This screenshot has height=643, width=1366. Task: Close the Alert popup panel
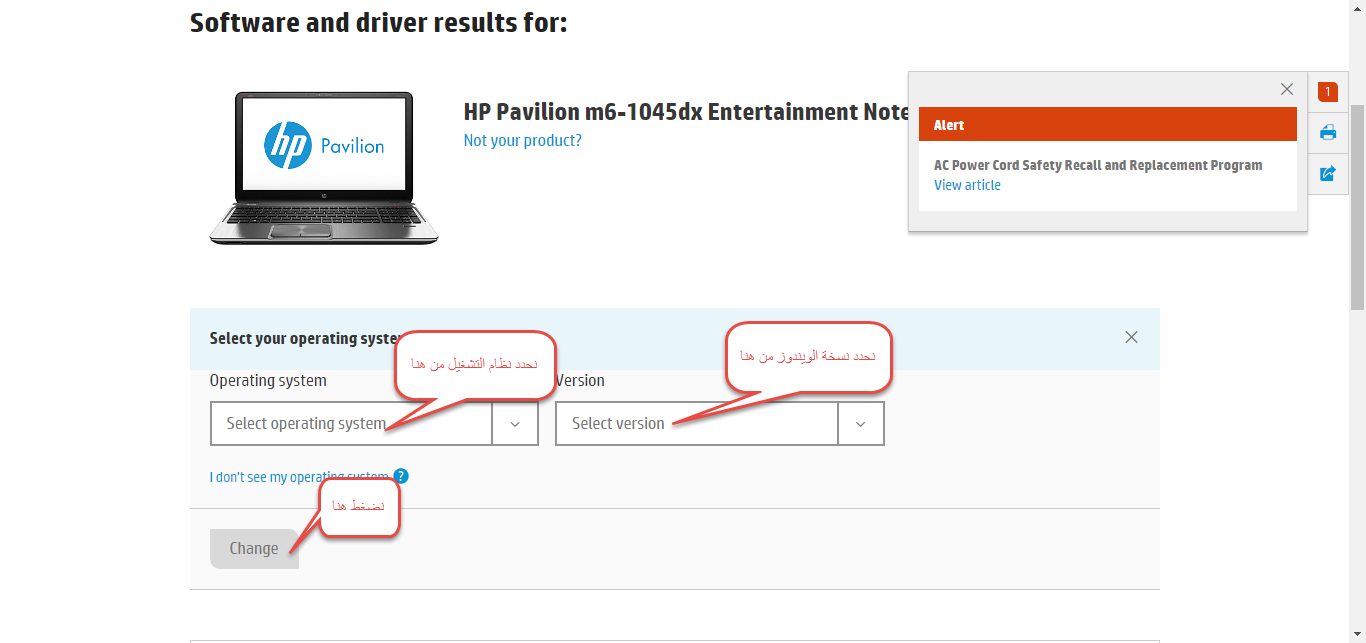[1287, 89]
